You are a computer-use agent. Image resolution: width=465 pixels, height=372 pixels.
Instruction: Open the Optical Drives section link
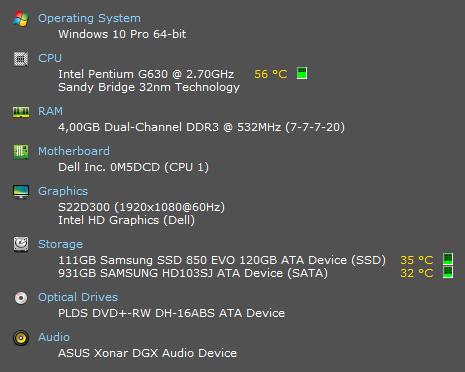click(78, 297)
